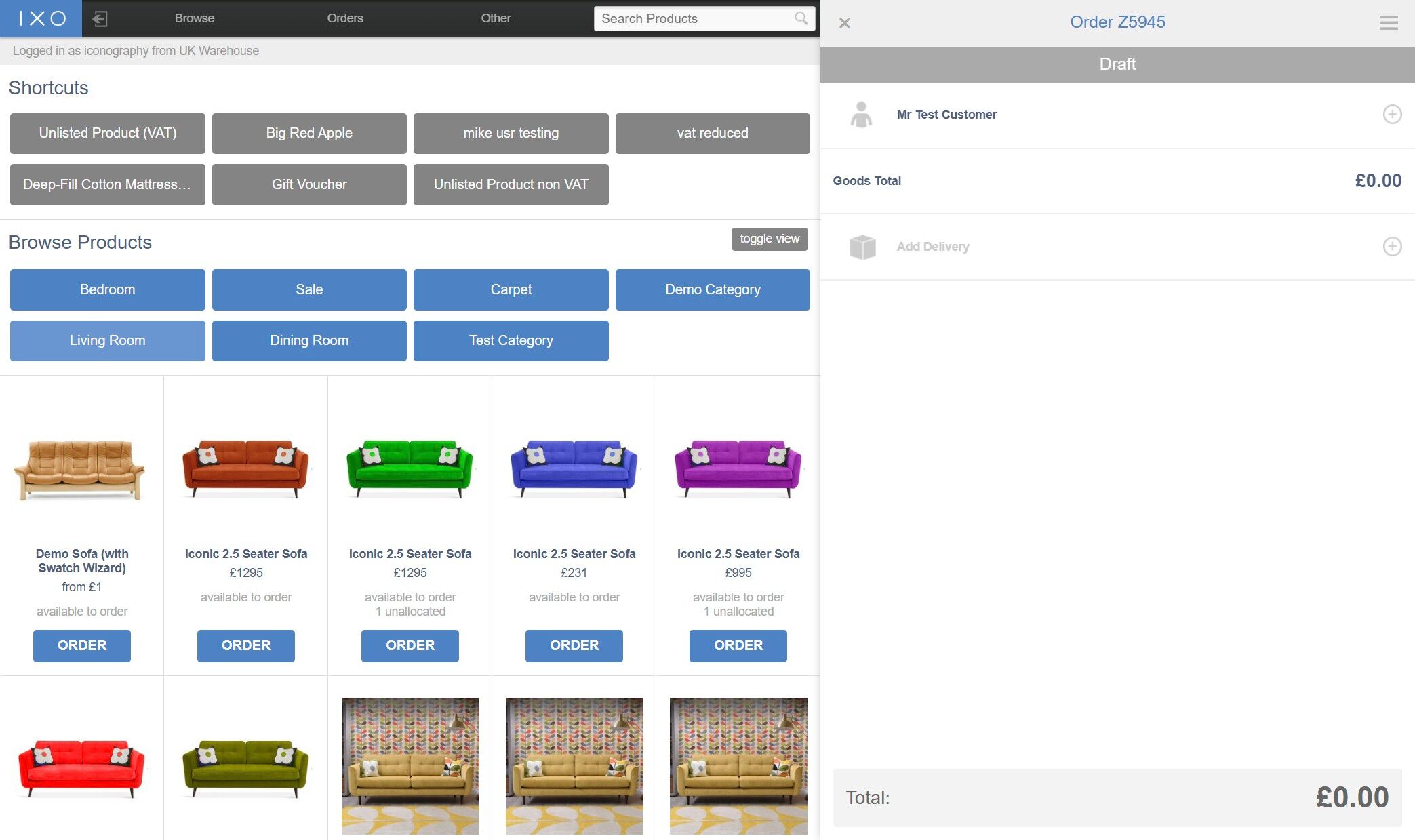
Task: Click the logout arrow icon
Action: (x=100, y=18)
